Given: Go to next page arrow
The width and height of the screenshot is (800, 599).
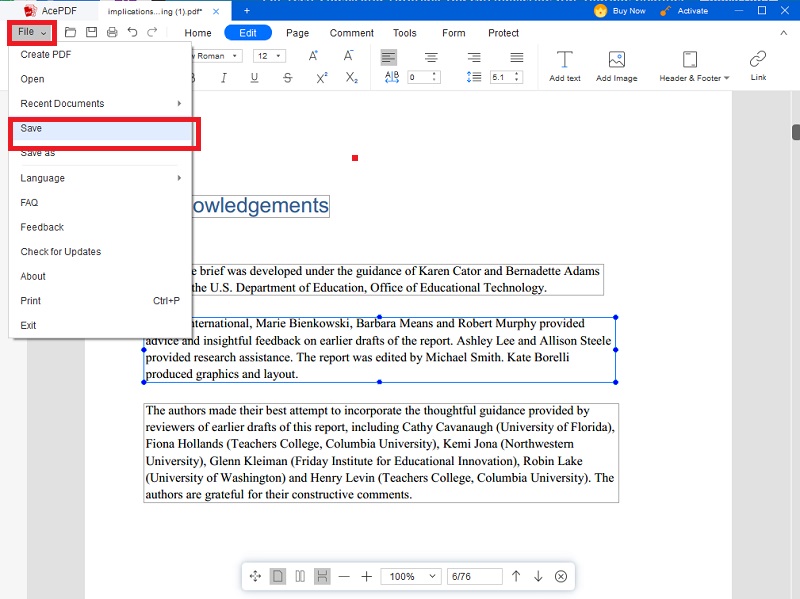Looking at the screenshot, I should 538,577.
